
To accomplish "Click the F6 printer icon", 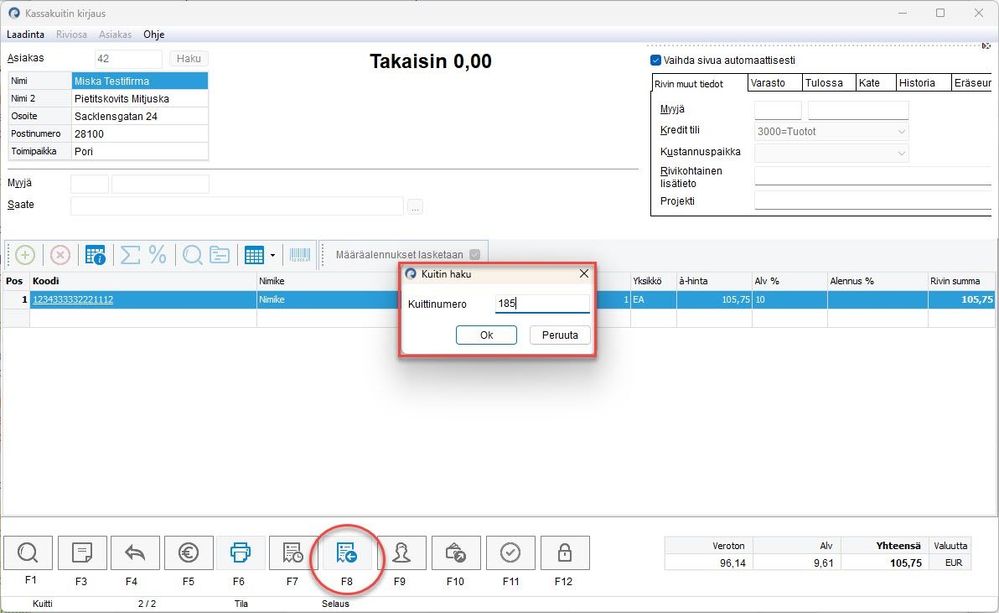I will pos(240,553).
